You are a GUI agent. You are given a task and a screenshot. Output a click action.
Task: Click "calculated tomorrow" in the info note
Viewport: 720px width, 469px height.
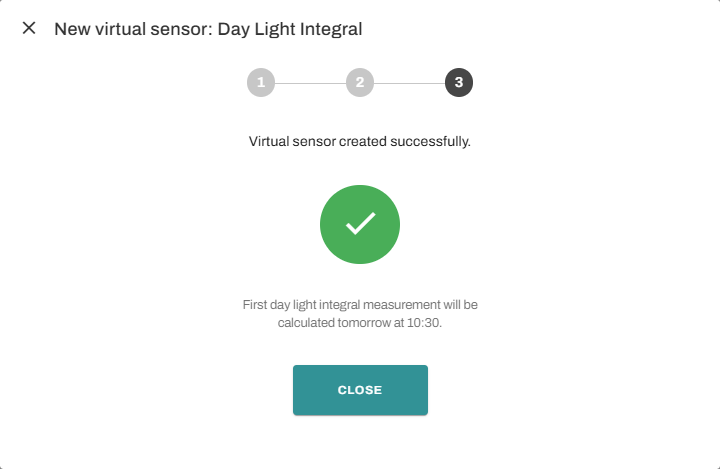[x=335, y=323]
